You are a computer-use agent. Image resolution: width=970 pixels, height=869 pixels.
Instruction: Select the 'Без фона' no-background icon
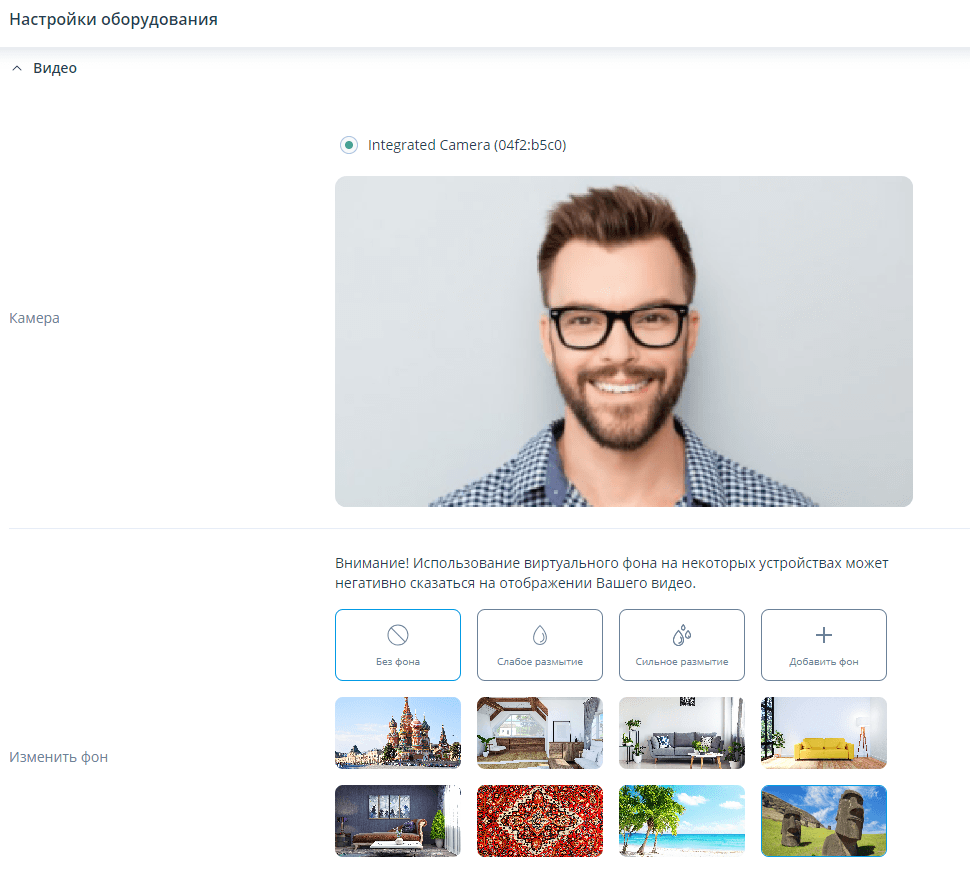click(x=398, y=635)
